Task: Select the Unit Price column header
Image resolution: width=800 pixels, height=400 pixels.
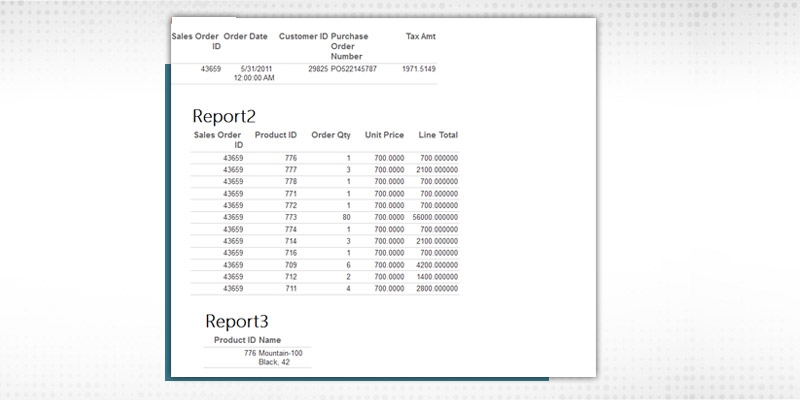Action: coord(384,134)
